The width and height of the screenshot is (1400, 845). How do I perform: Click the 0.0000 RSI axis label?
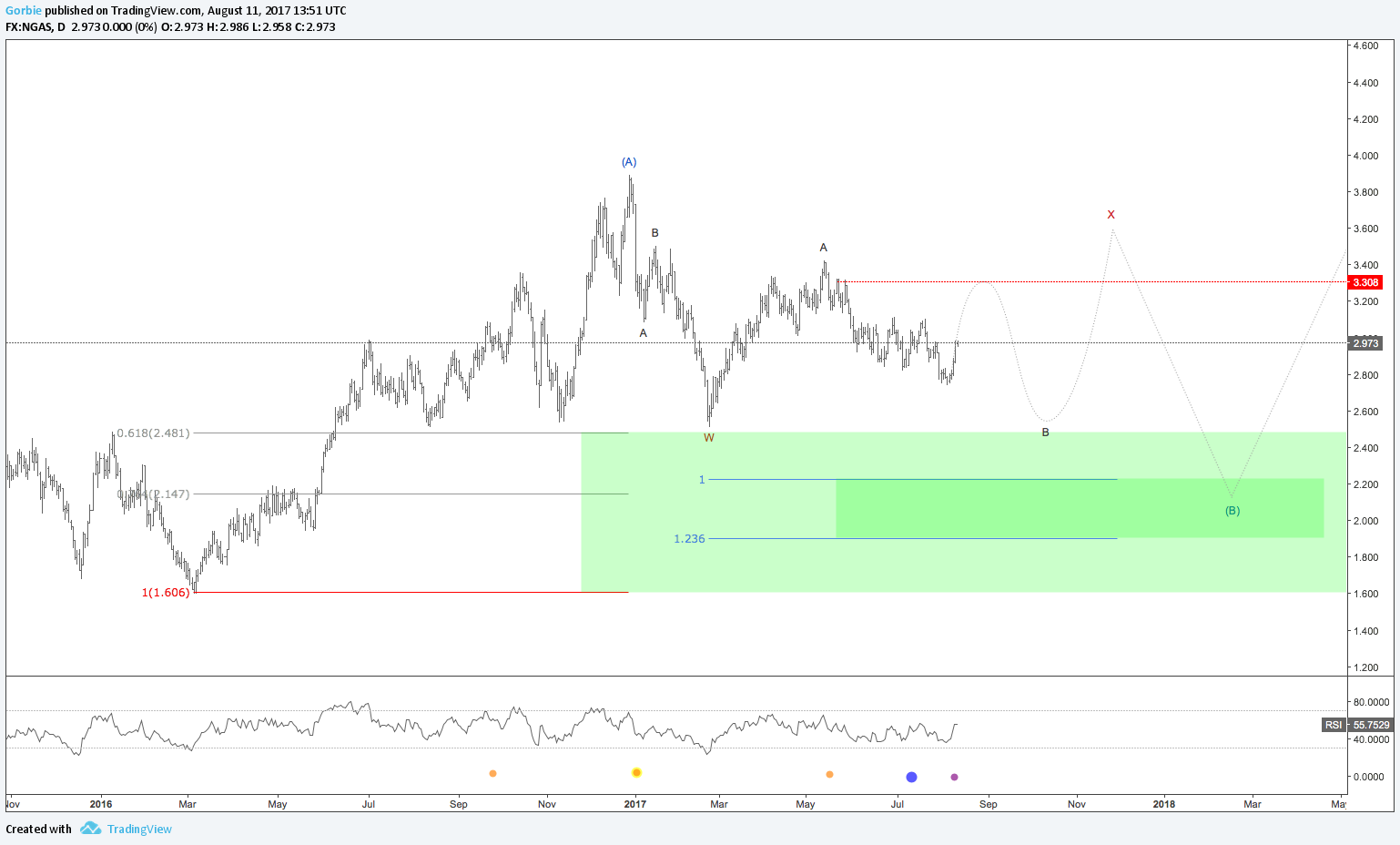click(x=1368, y=777)
